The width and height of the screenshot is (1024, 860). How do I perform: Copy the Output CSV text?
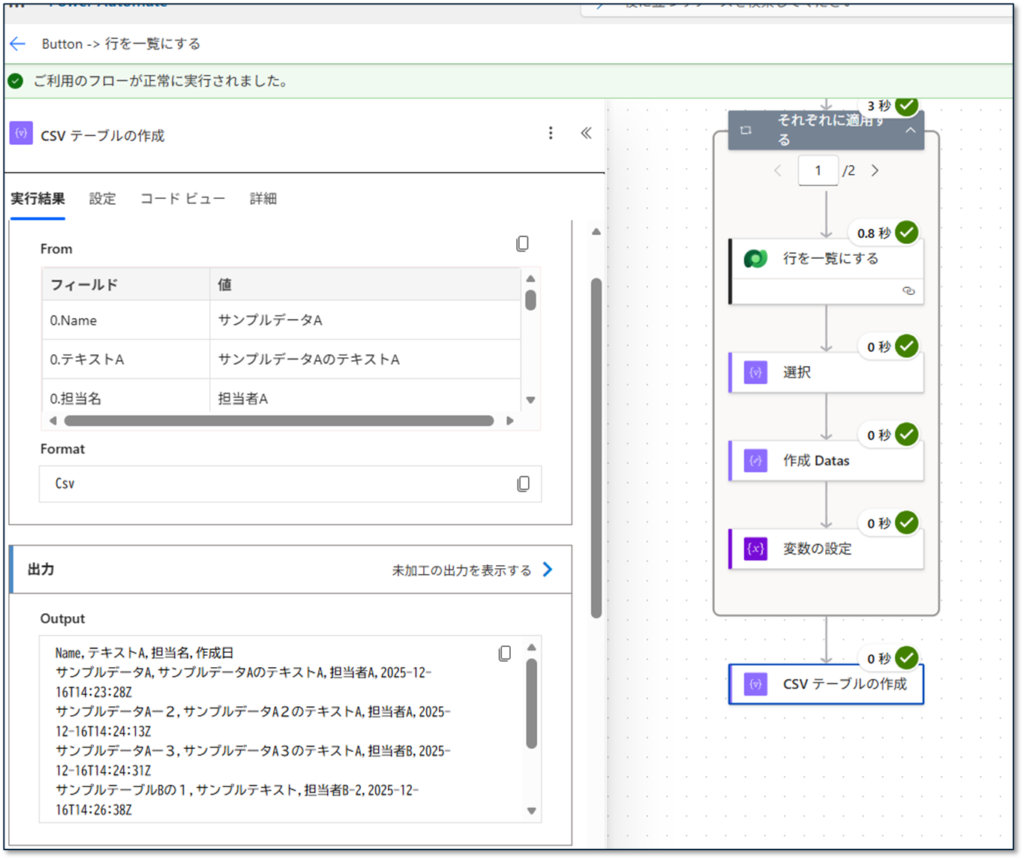coord(505,653)
